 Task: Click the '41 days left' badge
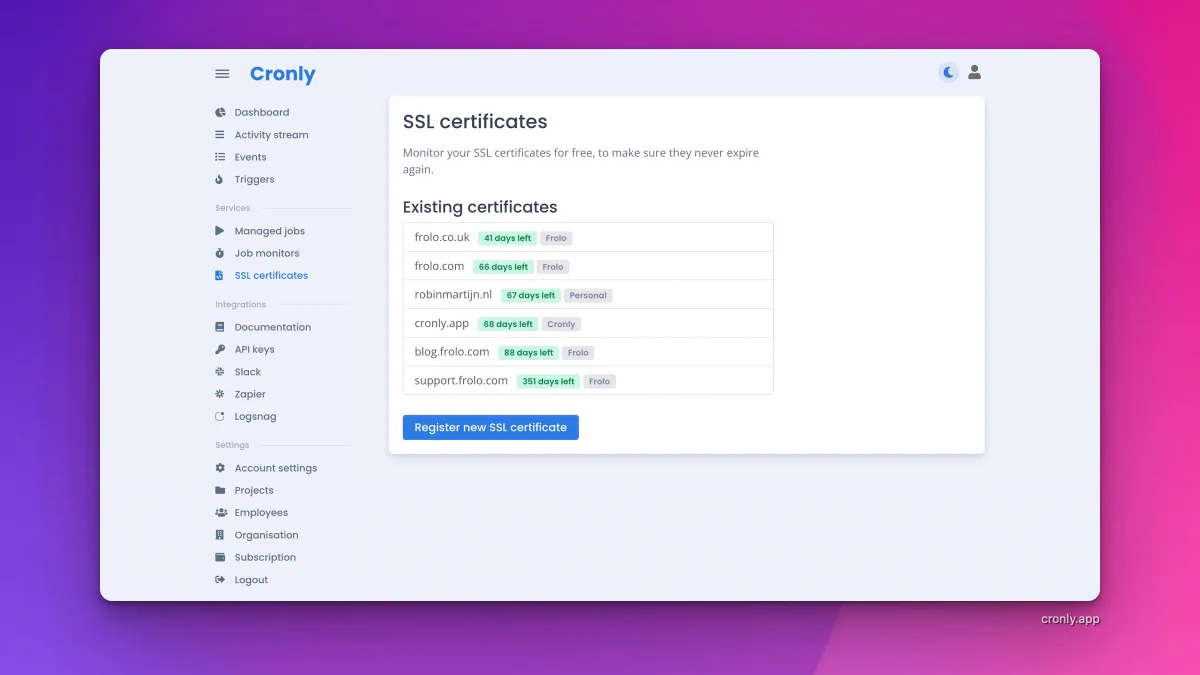tap(507, 238)
